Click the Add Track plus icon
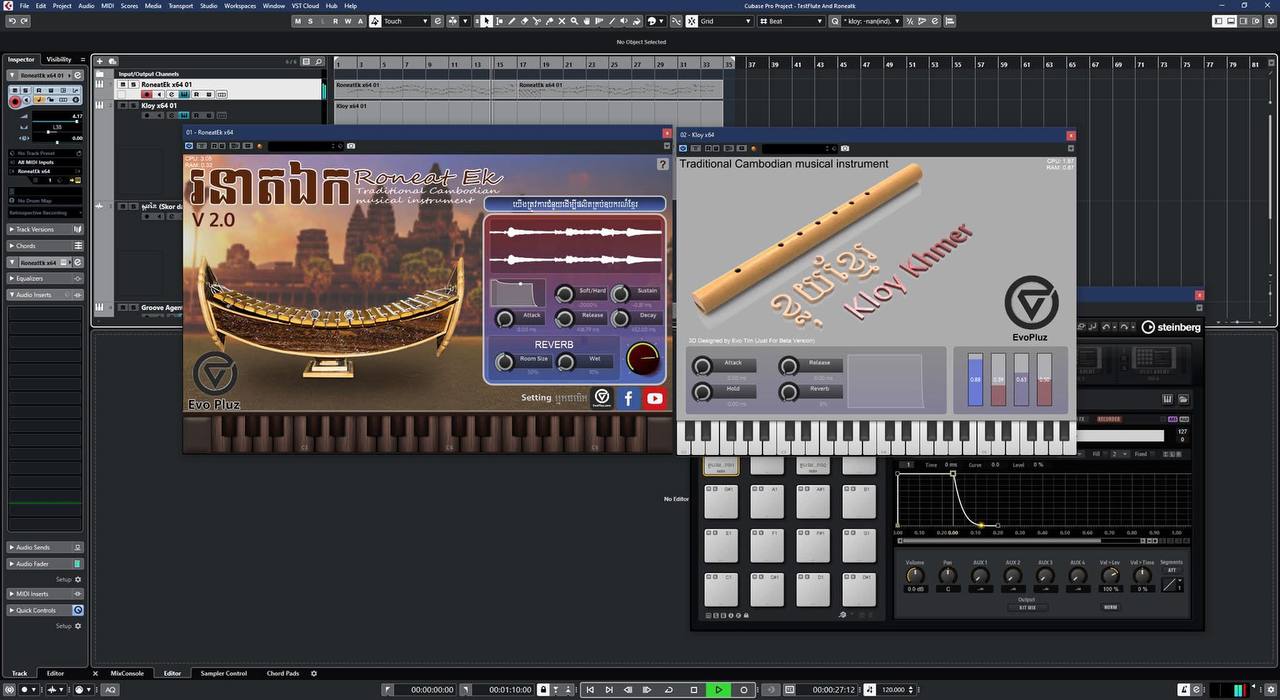1280x700 pixels. (100, 61)
